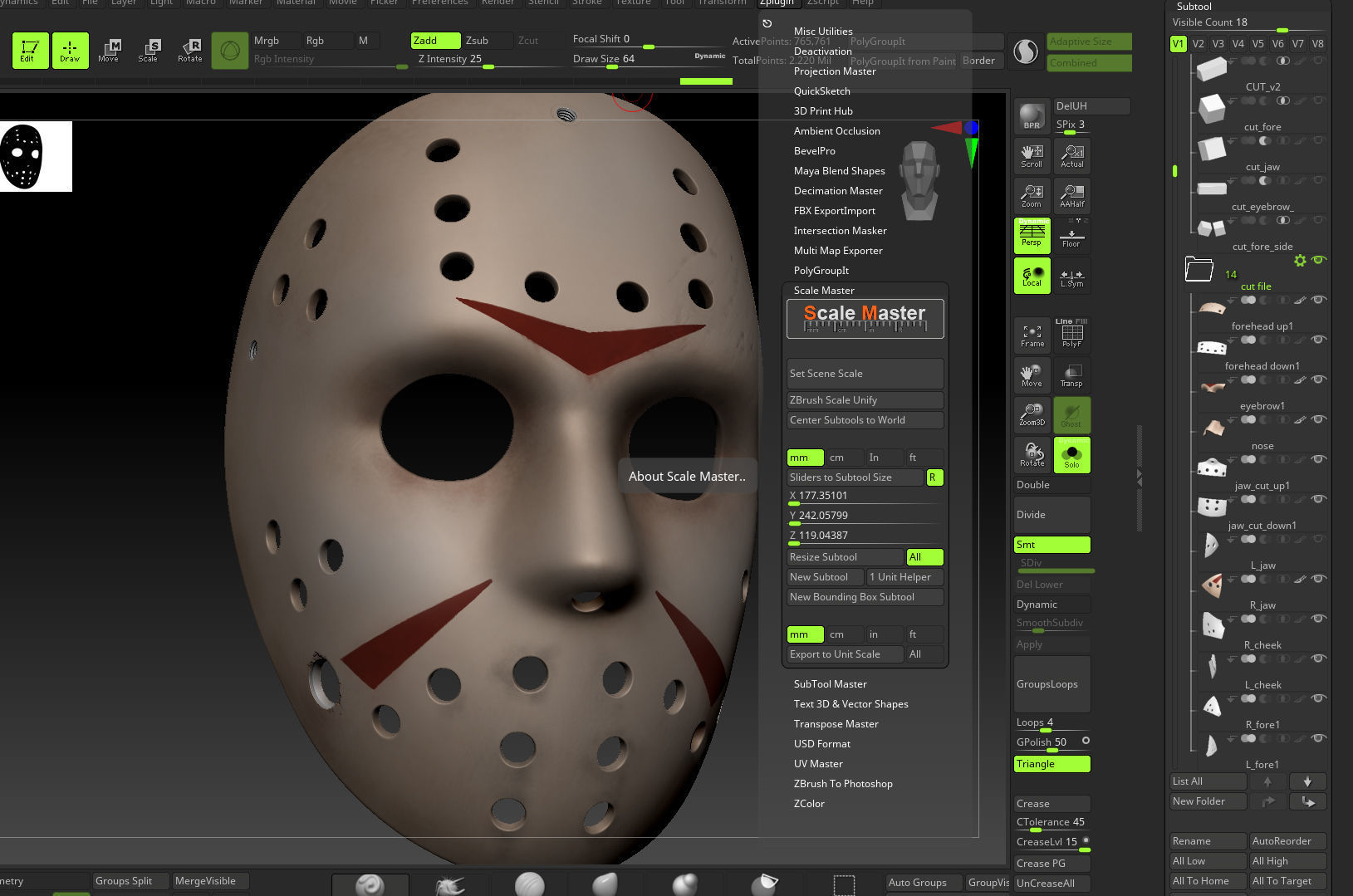The width and height of the screenshot is (1353, 896).
Task: Click Center Subtools to World button
Action: tap(865, 420)
